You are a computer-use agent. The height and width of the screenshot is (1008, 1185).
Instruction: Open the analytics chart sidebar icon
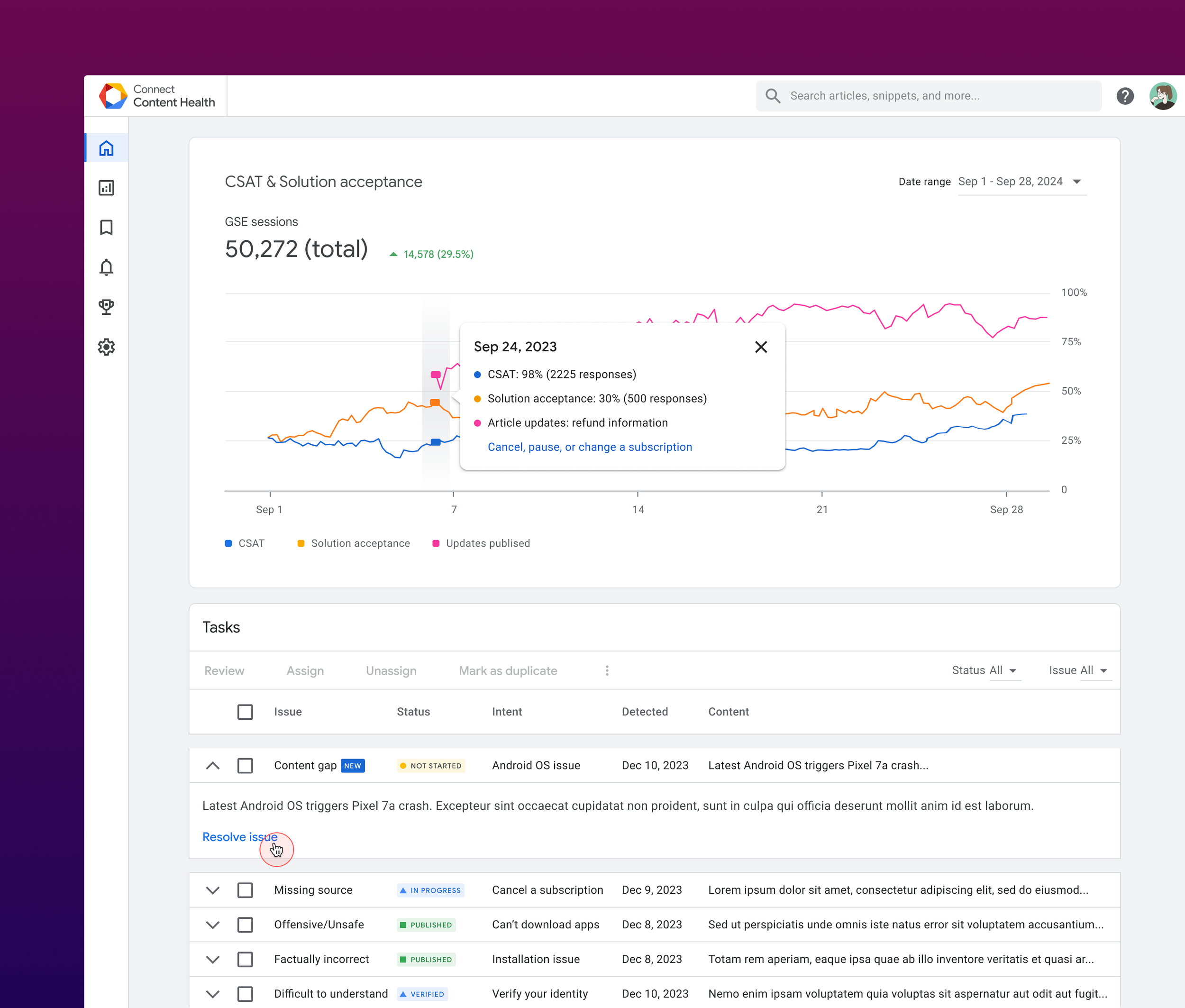106,188
